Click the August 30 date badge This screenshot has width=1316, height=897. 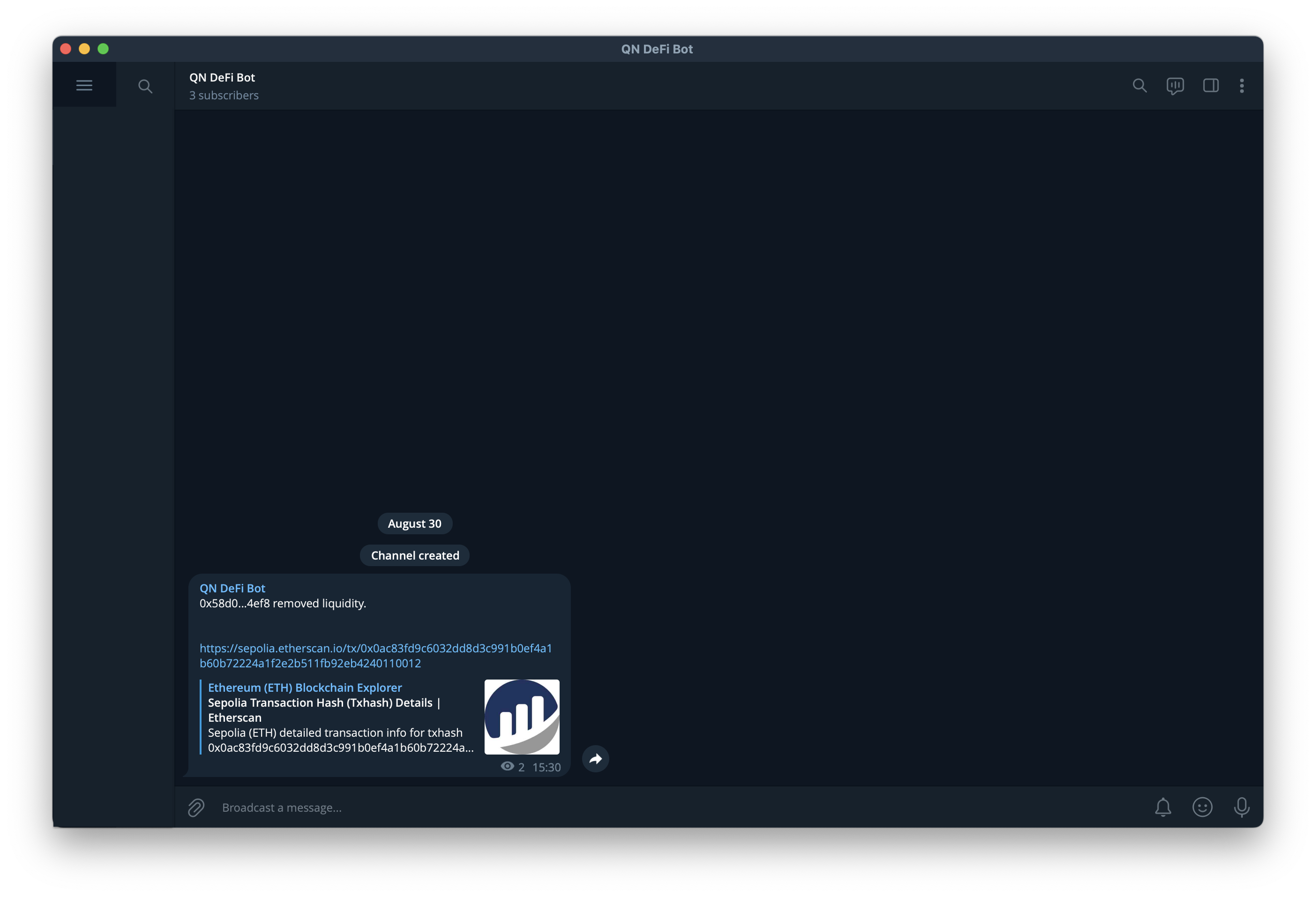(414, 523)
